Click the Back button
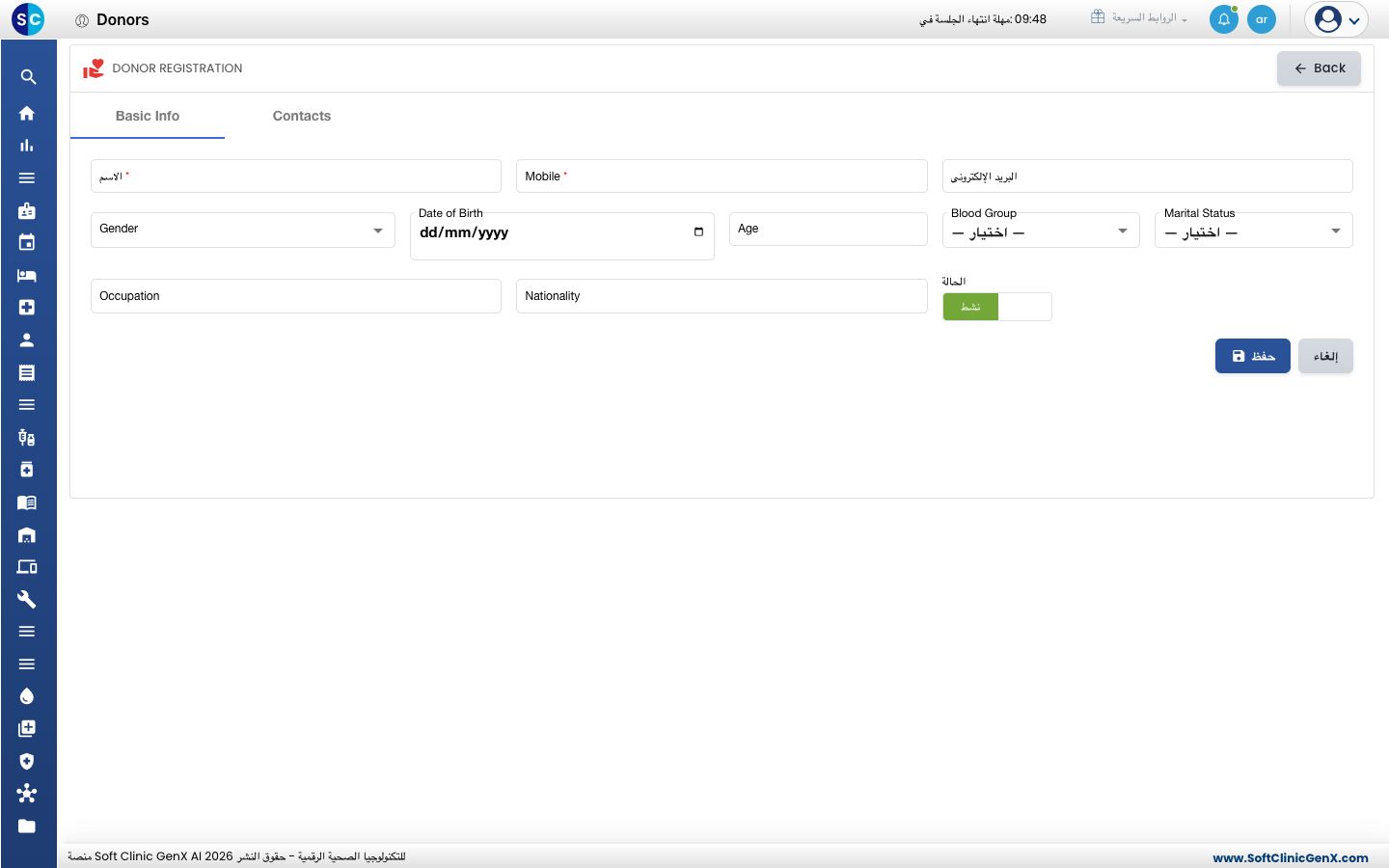This screenshot has width=1389, height=868. click(1319, 68)
